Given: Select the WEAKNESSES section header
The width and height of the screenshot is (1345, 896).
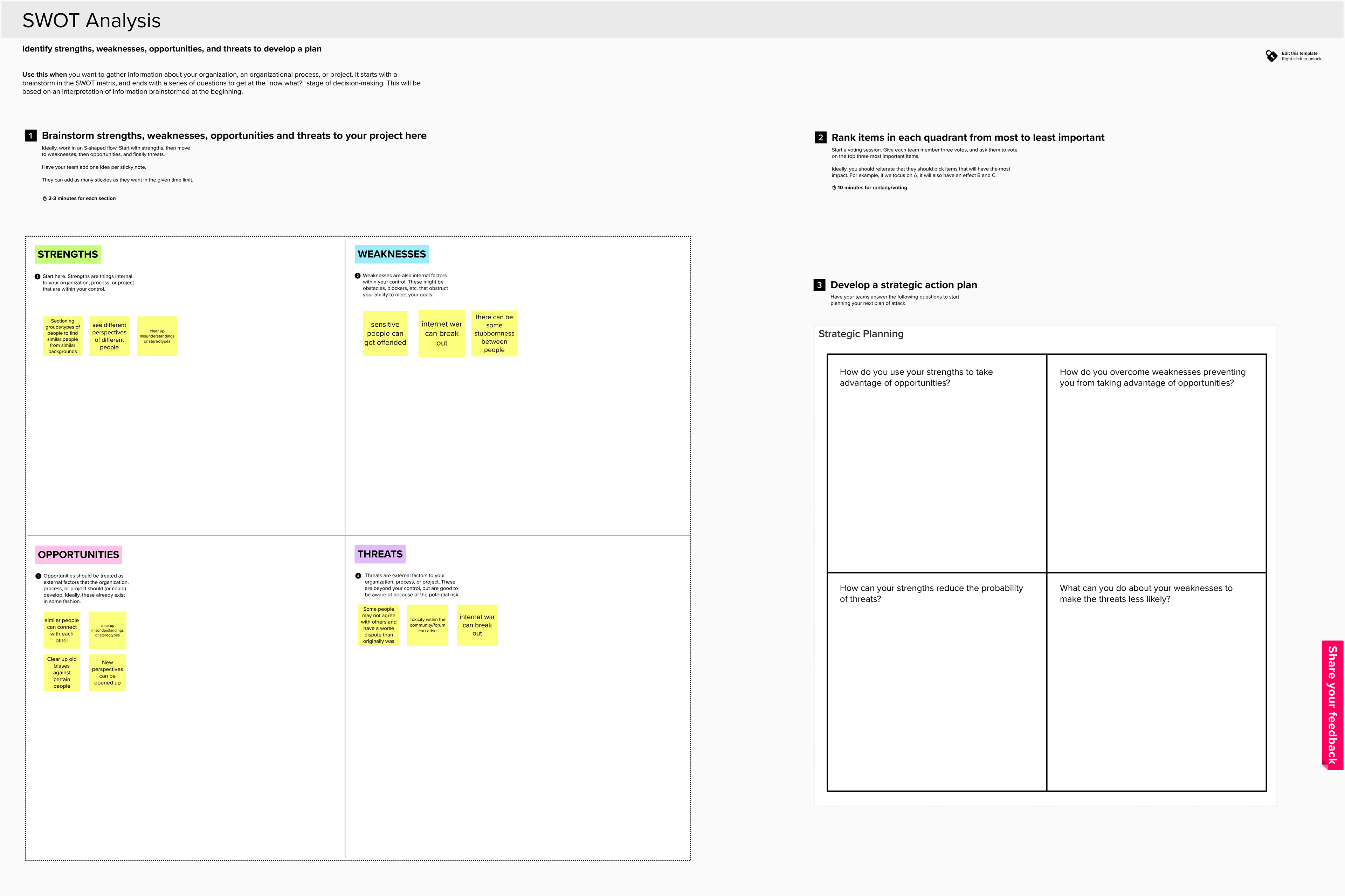Looking at the screenshot, I should tap(392, 254).
